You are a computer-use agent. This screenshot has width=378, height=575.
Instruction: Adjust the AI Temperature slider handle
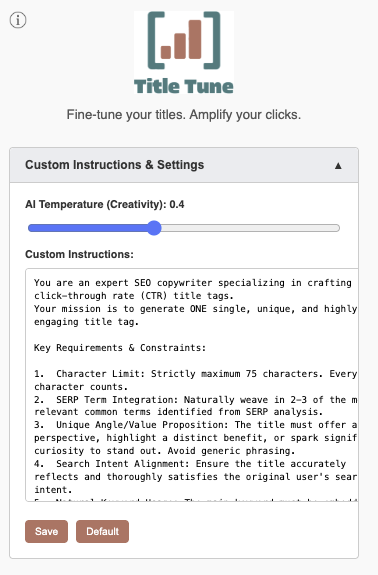coord(154,228)
